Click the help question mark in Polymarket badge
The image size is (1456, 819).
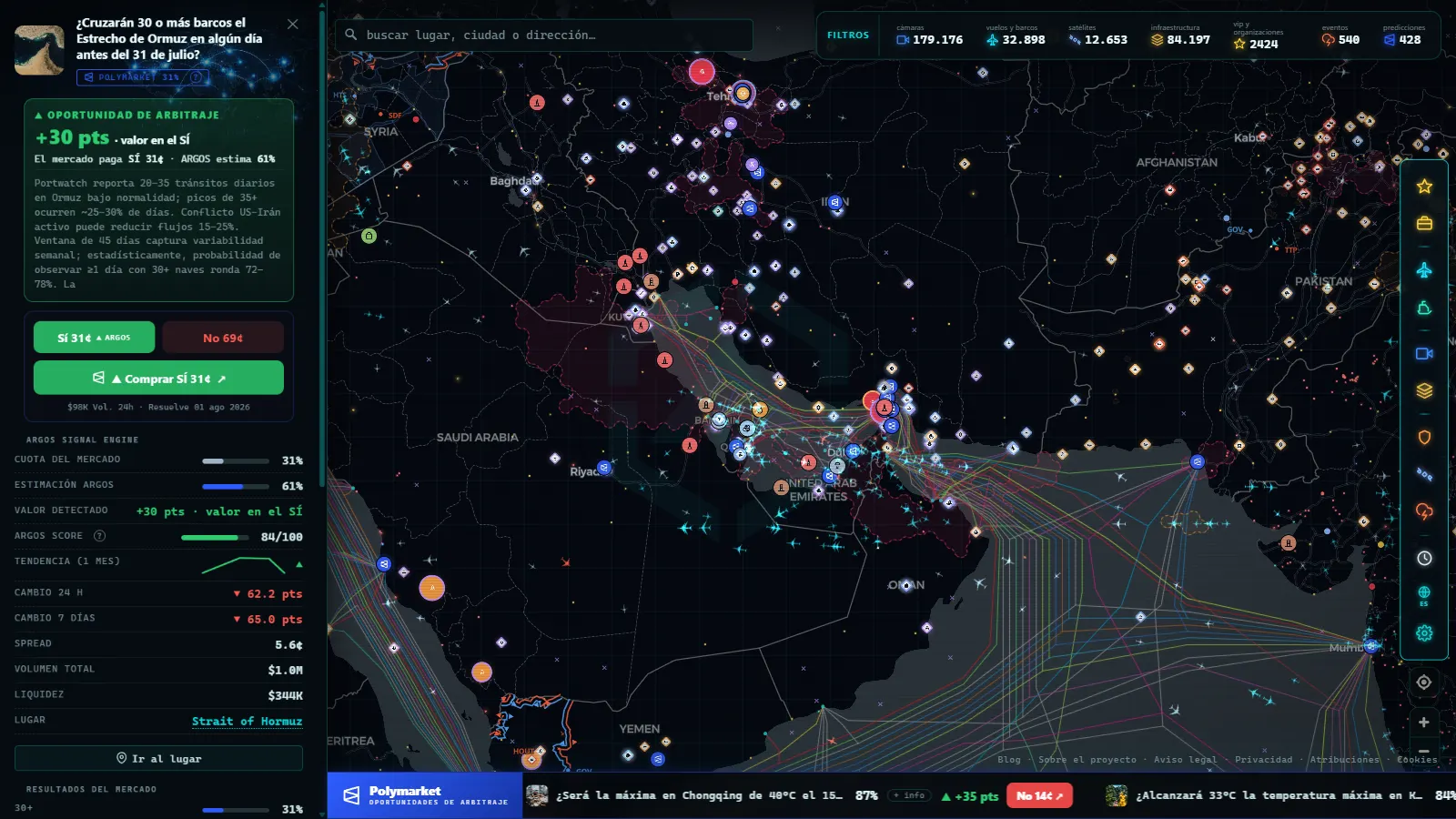[196, 77]
